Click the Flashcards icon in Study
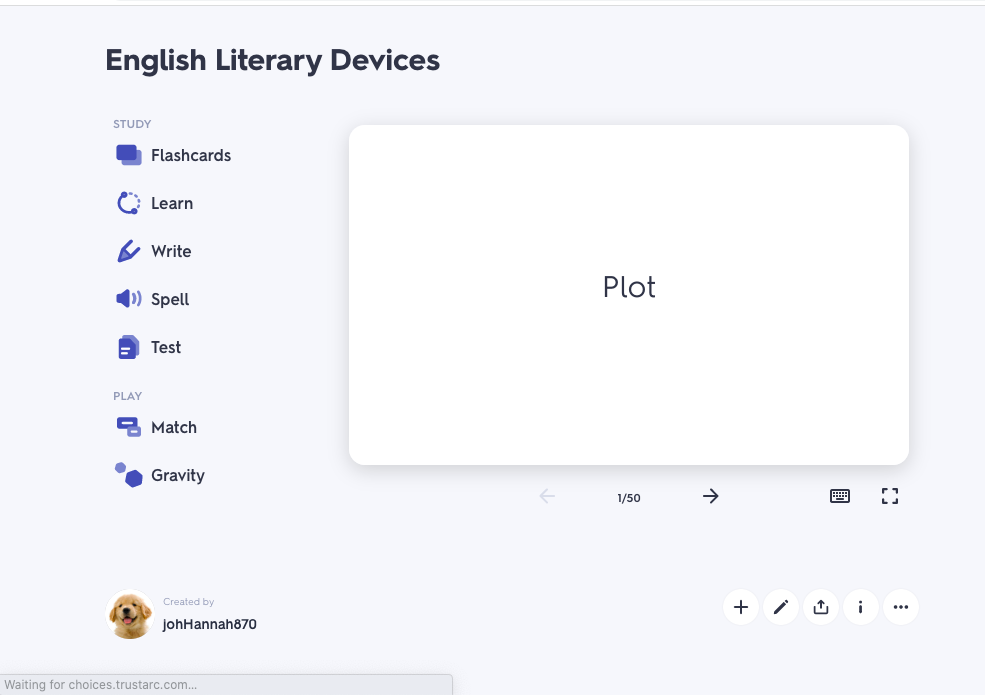 pos(129,155)
